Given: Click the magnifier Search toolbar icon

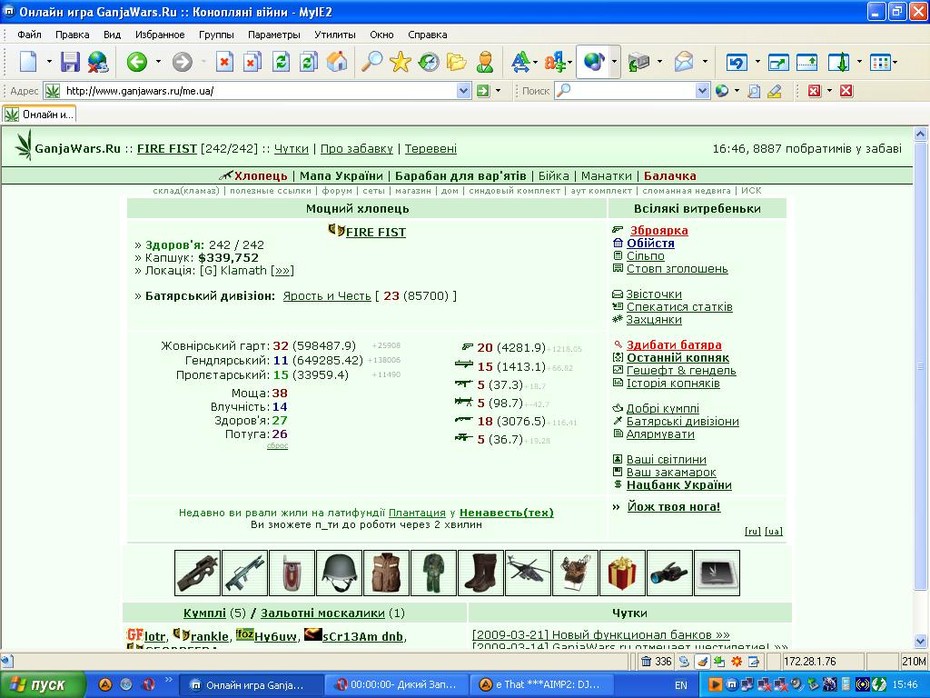Looking at the screenshot, I should (372, 62).
